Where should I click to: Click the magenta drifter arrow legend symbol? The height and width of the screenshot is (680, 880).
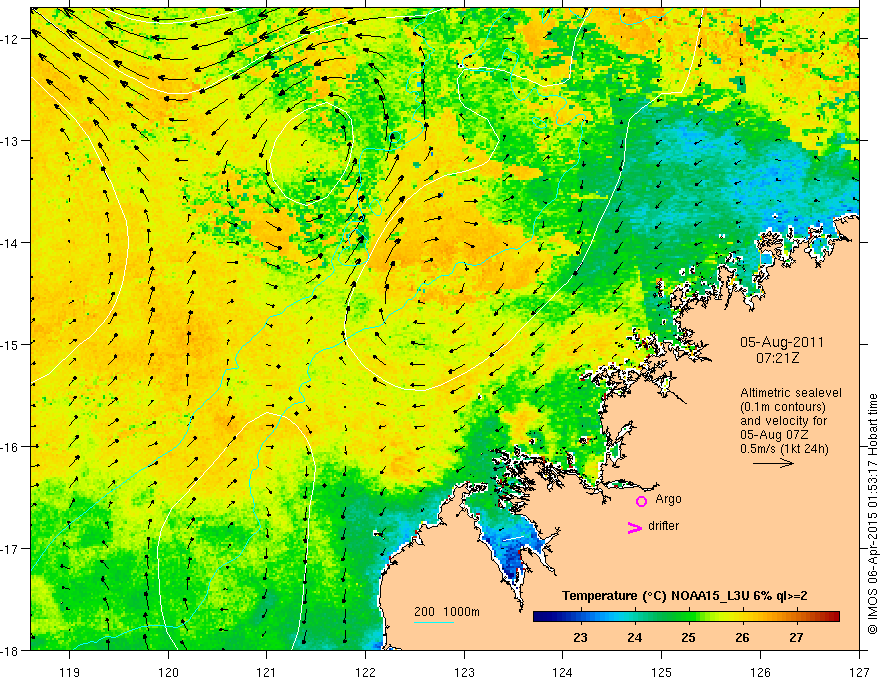point(635,527)
